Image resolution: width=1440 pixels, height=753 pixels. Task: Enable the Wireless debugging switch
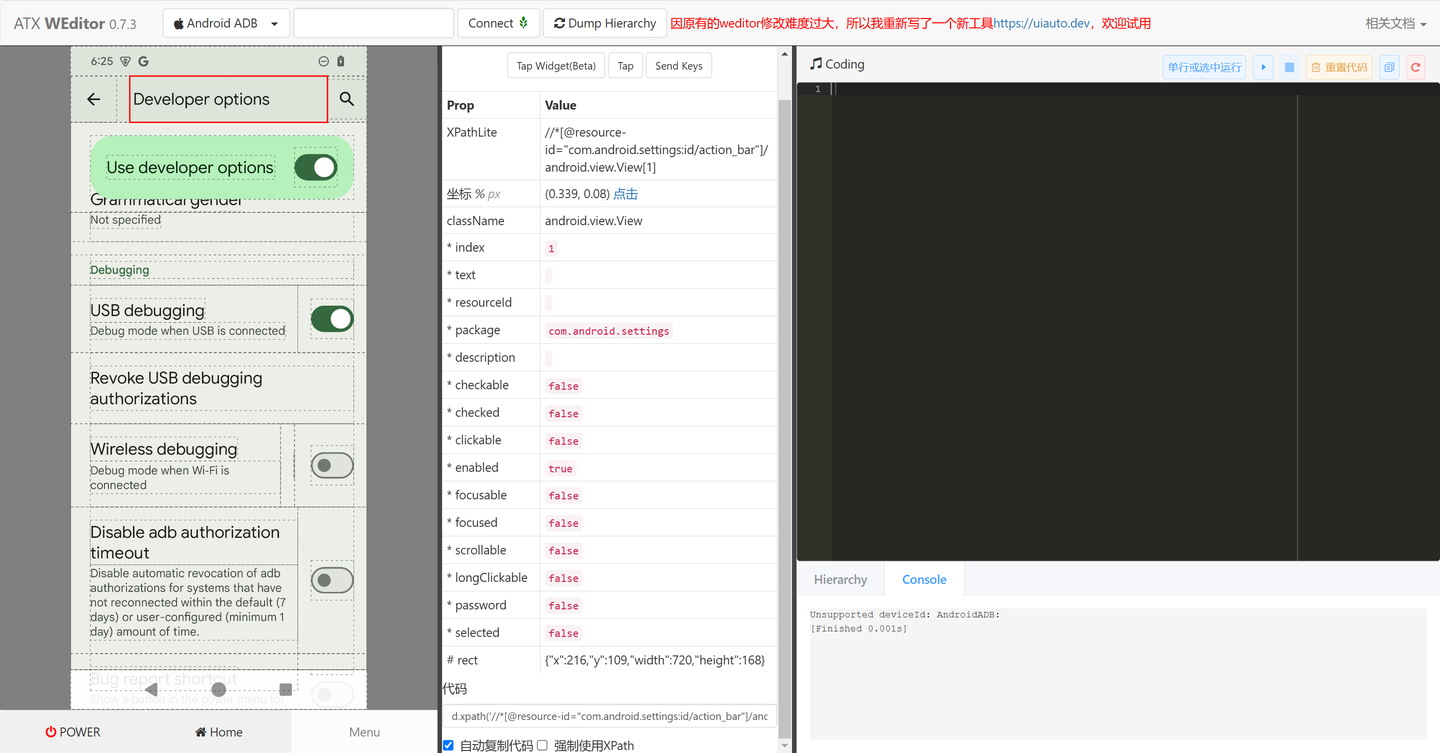[332, 465]
